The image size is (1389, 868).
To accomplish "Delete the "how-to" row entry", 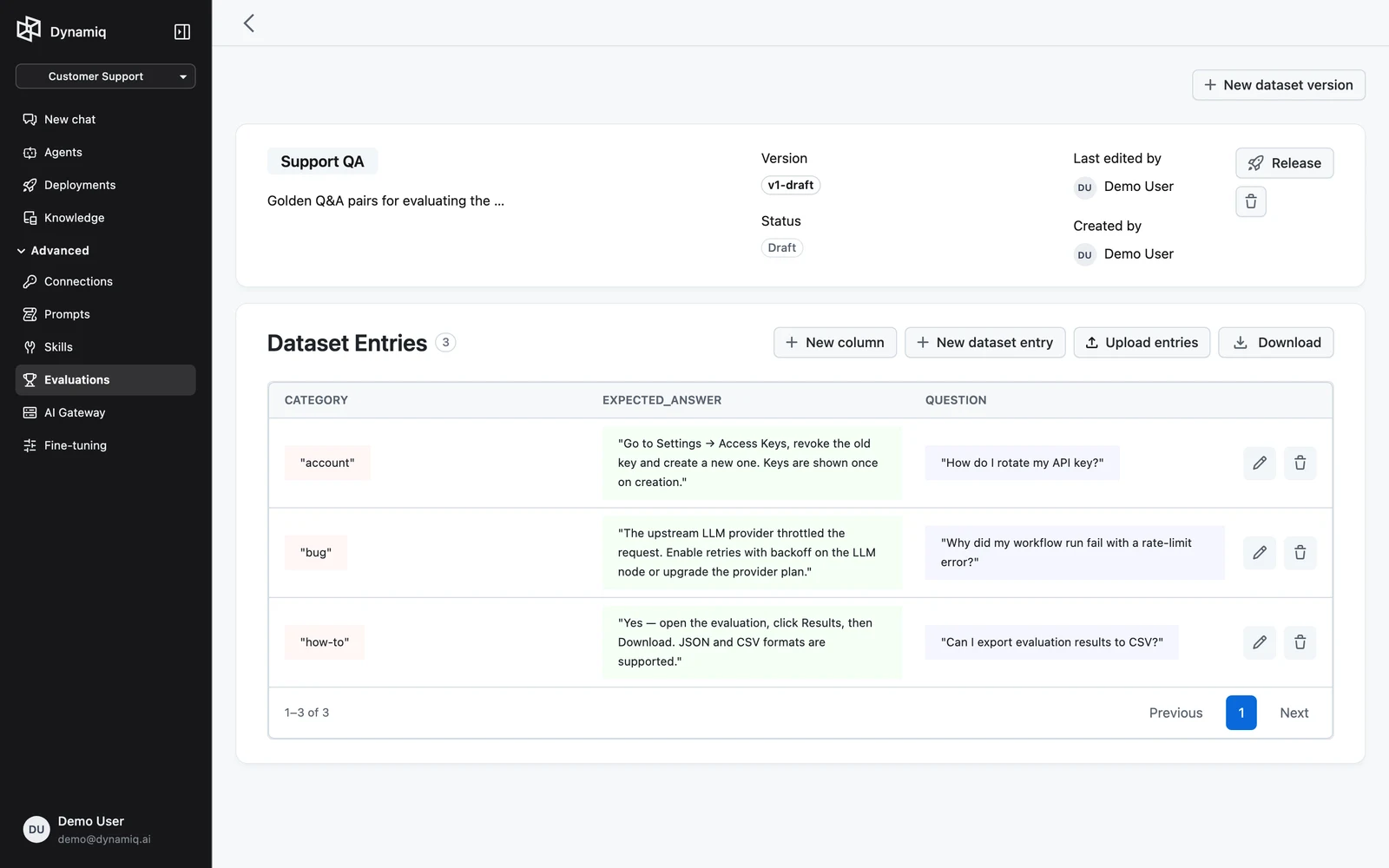I will pos(1300,642).
